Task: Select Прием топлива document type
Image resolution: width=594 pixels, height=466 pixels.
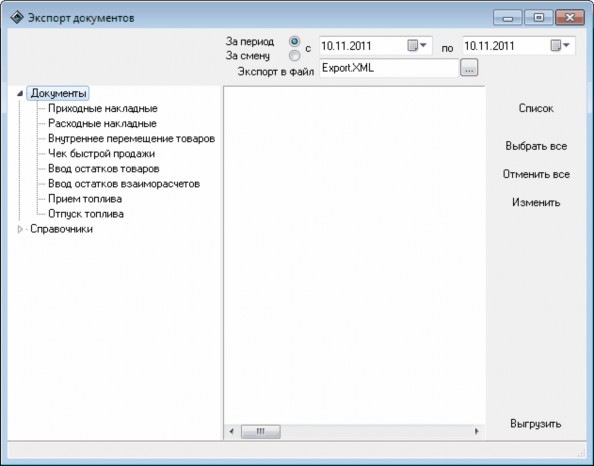Action: 85,199
